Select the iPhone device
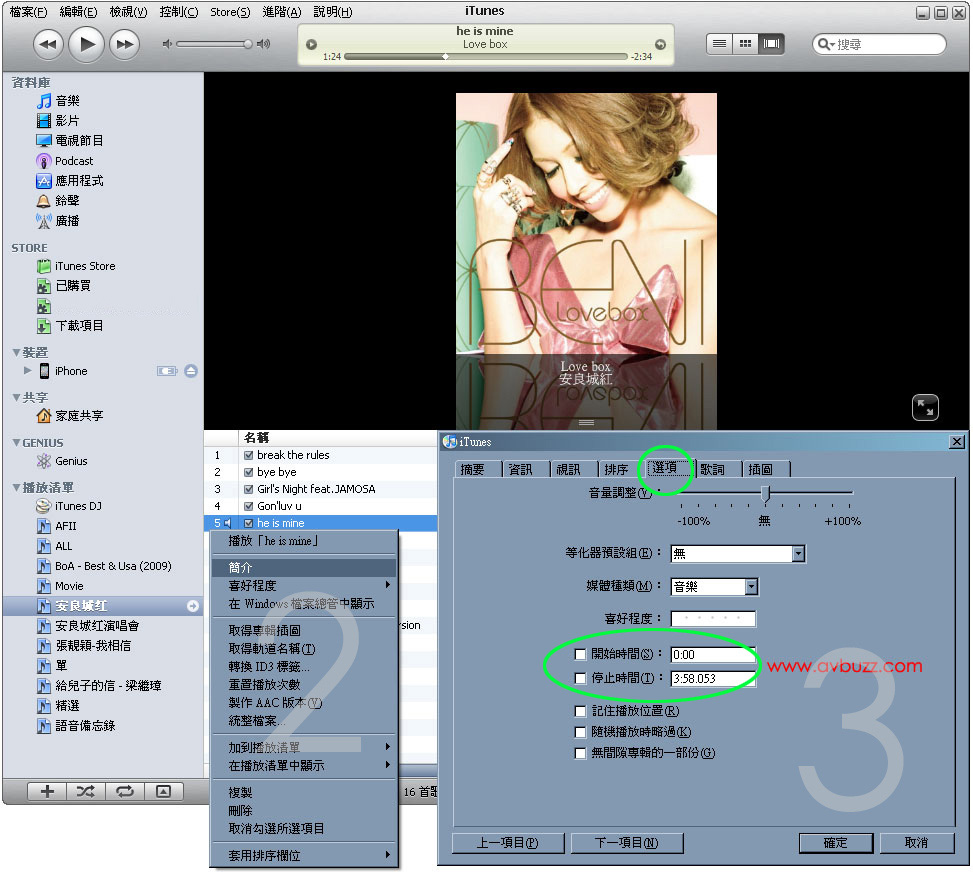 coord(63,371)
